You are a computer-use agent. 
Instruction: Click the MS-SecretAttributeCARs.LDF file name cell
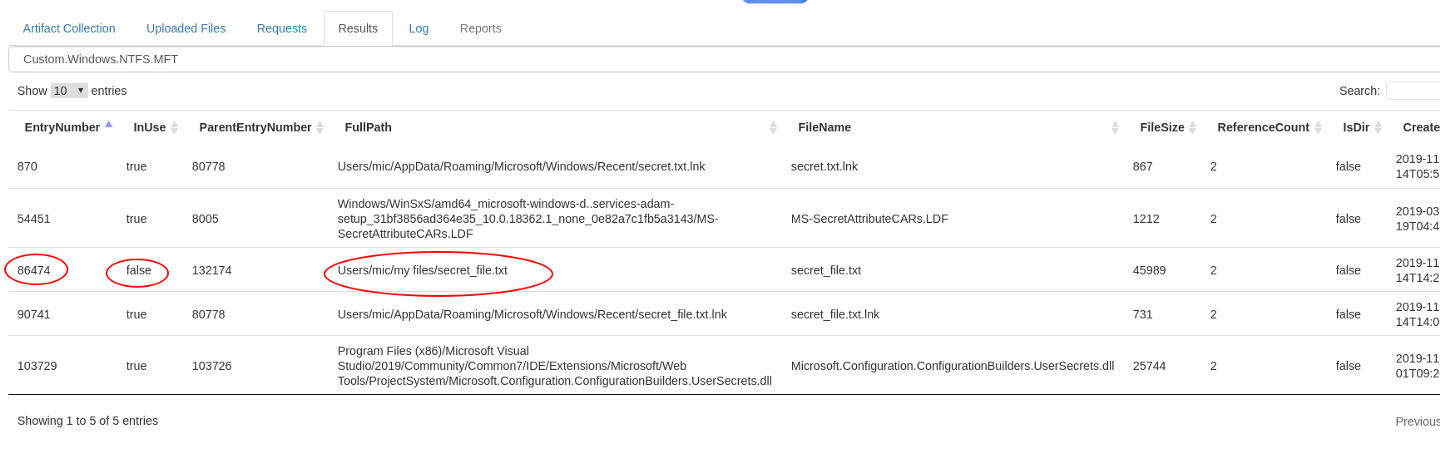click(x=869, y=219)
